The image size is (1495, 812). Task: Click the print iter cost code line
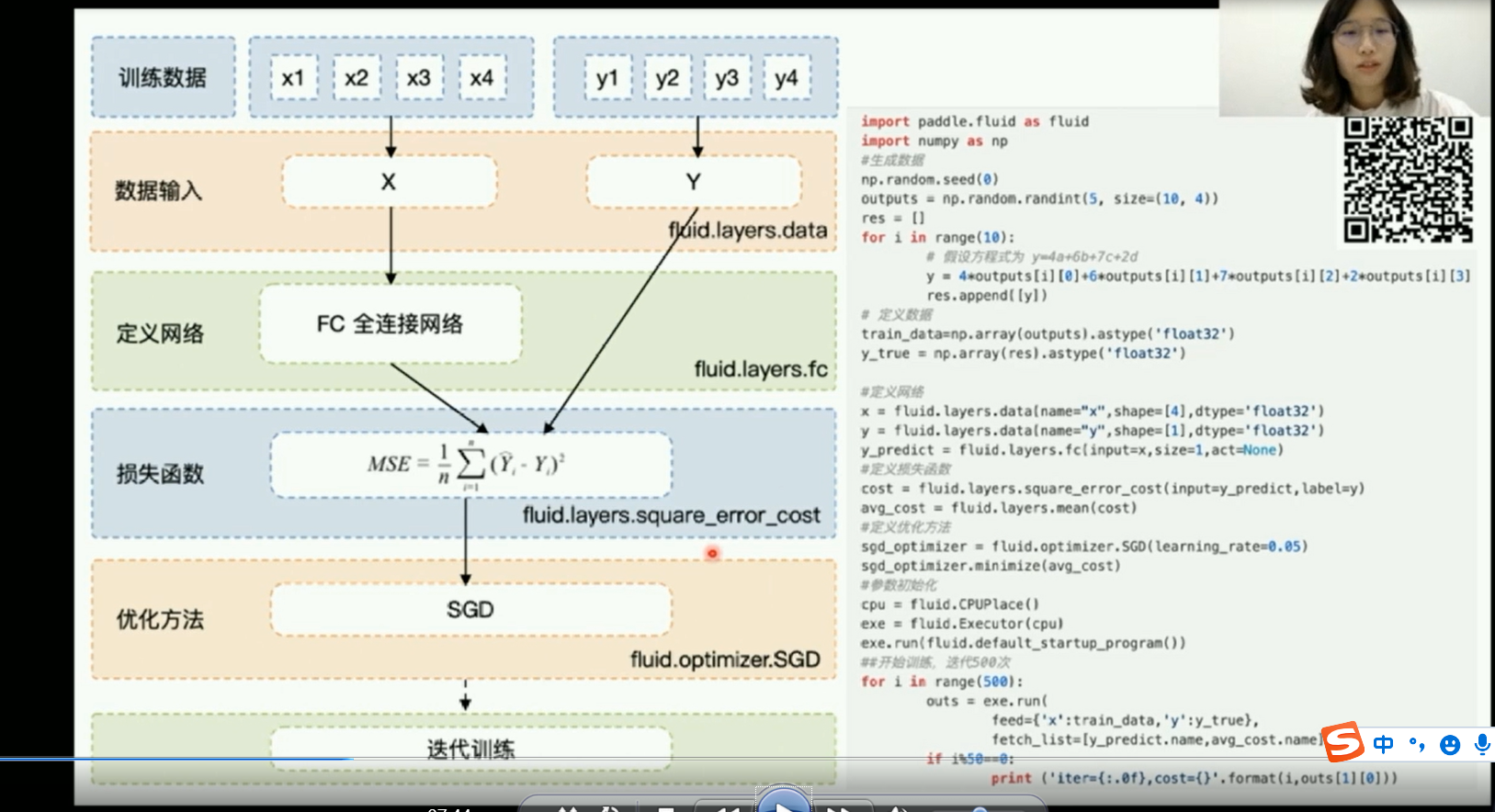point(1195,778)
